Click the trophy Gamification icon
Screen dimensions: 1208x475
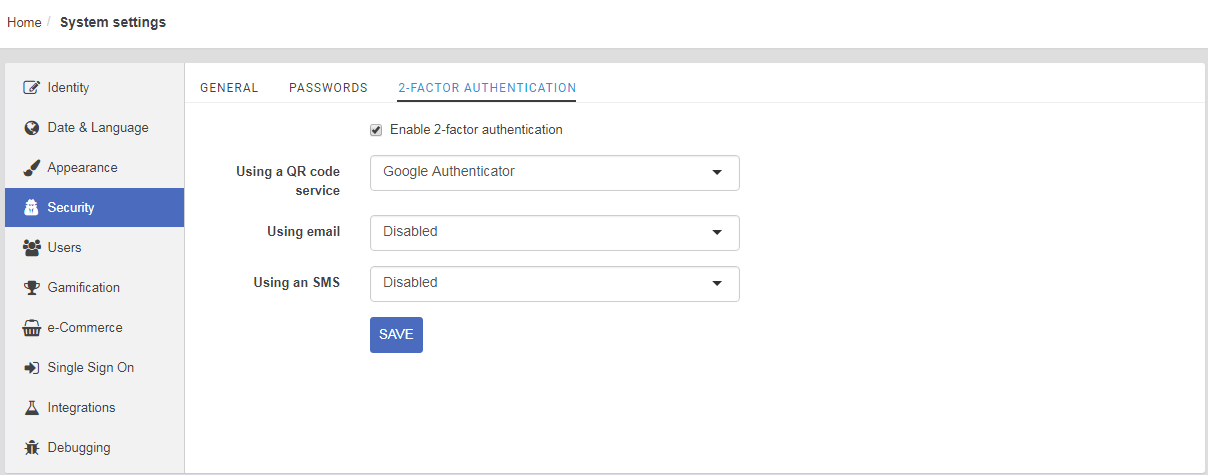(31, 288)
